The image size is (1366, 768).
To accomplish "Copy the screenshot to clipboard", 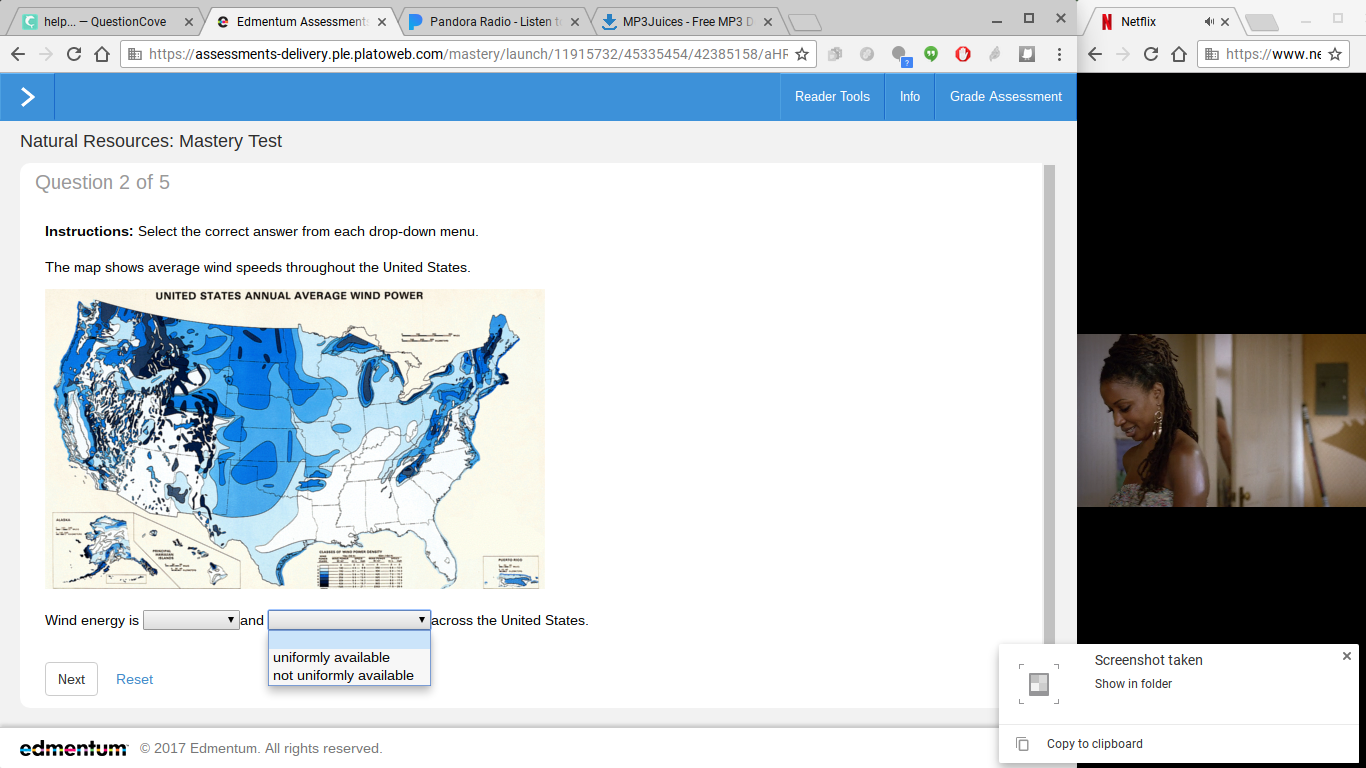I will (1094, 744).
